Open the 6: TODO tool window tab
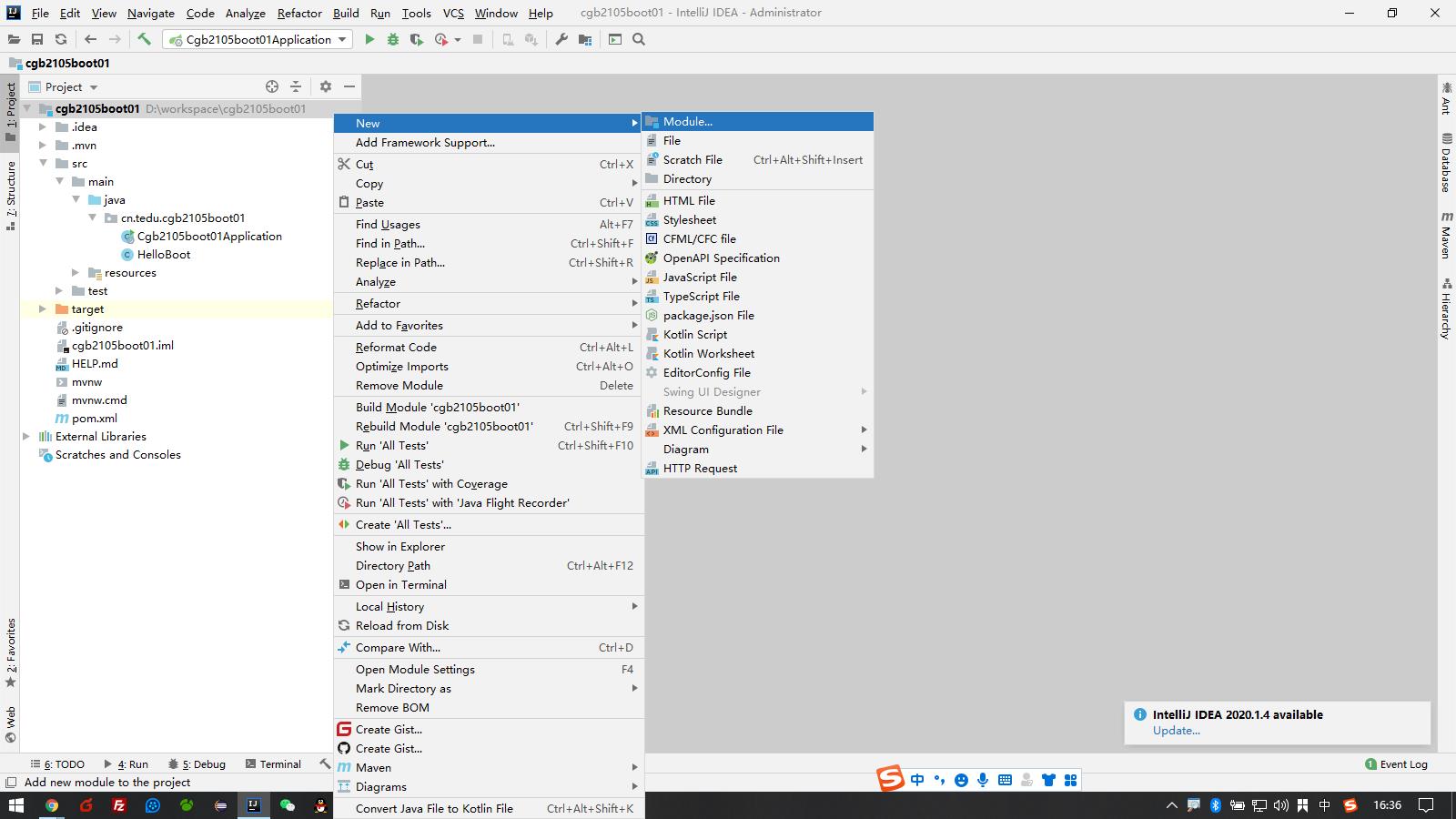Screen dimensions: 1456x819 [x=57, y=764]
